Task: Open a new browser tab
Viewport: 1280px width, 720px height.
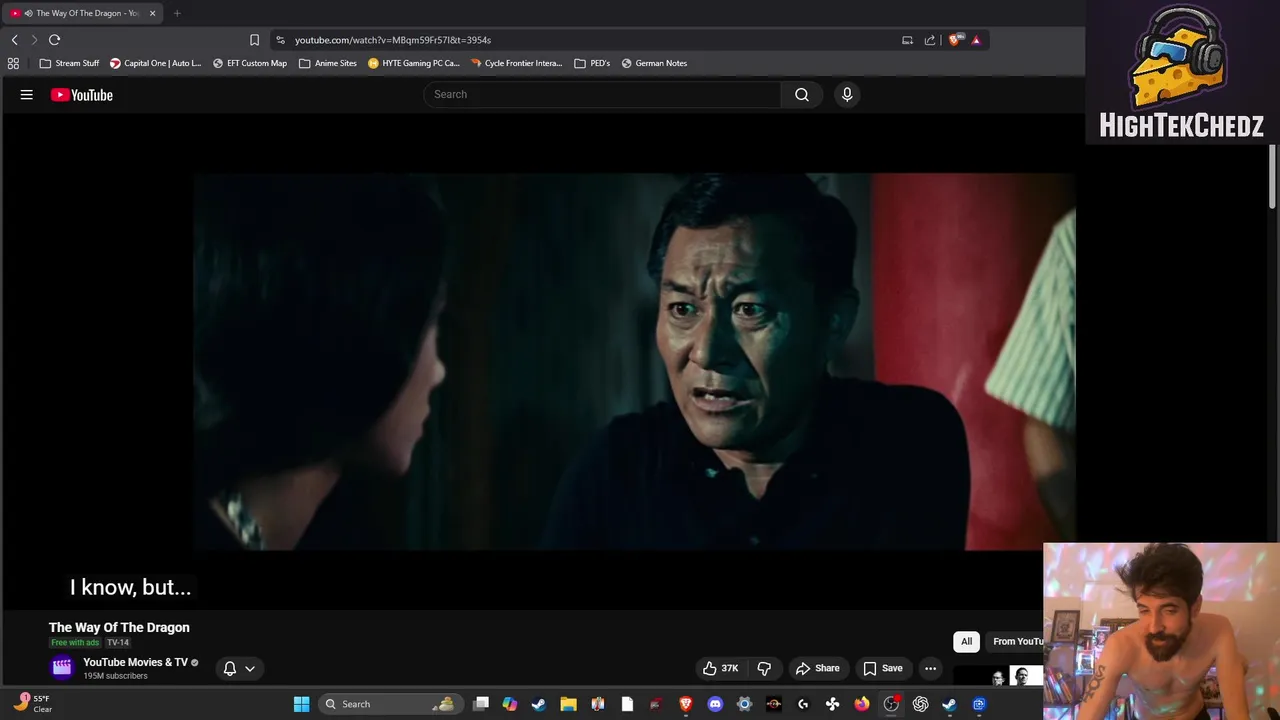Action: 177,13
